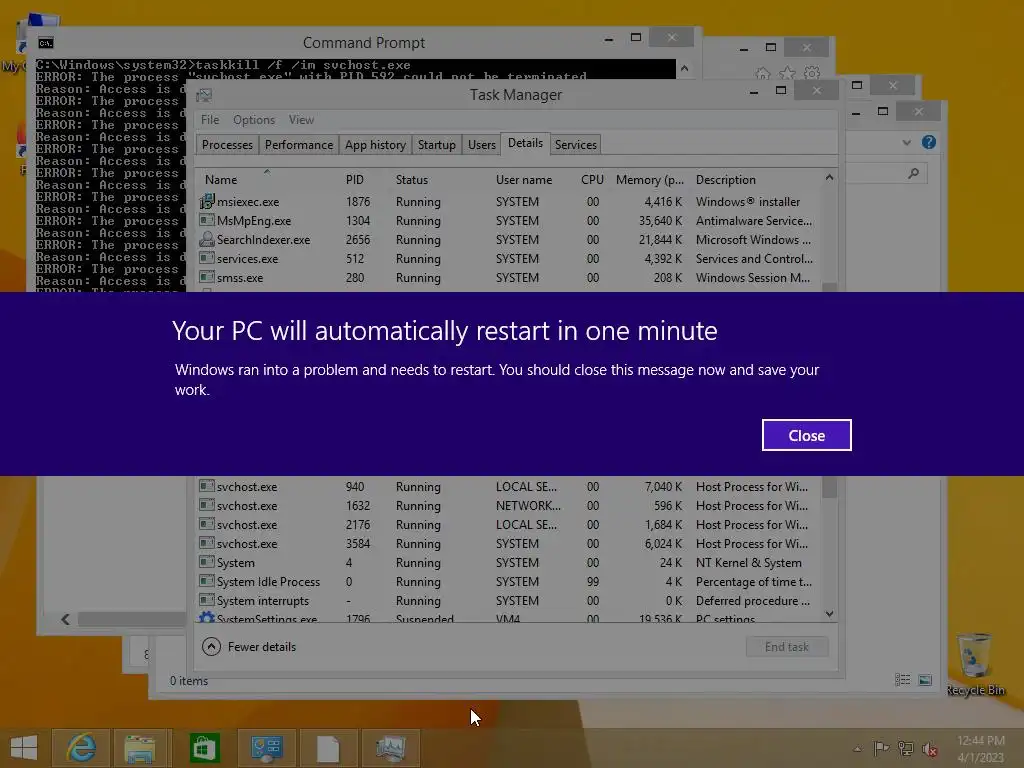
Task: Click the 'Windows® installer' description cell
Action: pos(748,202)
